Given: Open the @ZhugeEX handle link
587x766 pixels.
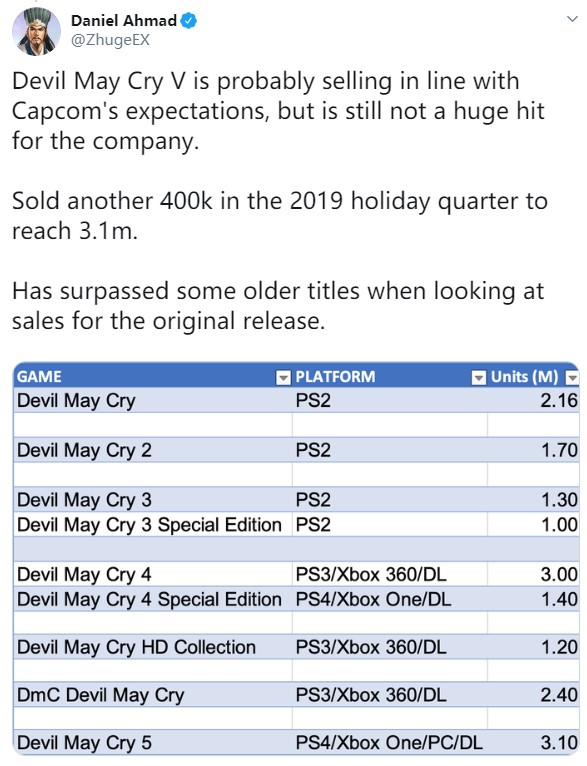Looking at the screenshot, I should pyautogui.click(x=110, y=40).
